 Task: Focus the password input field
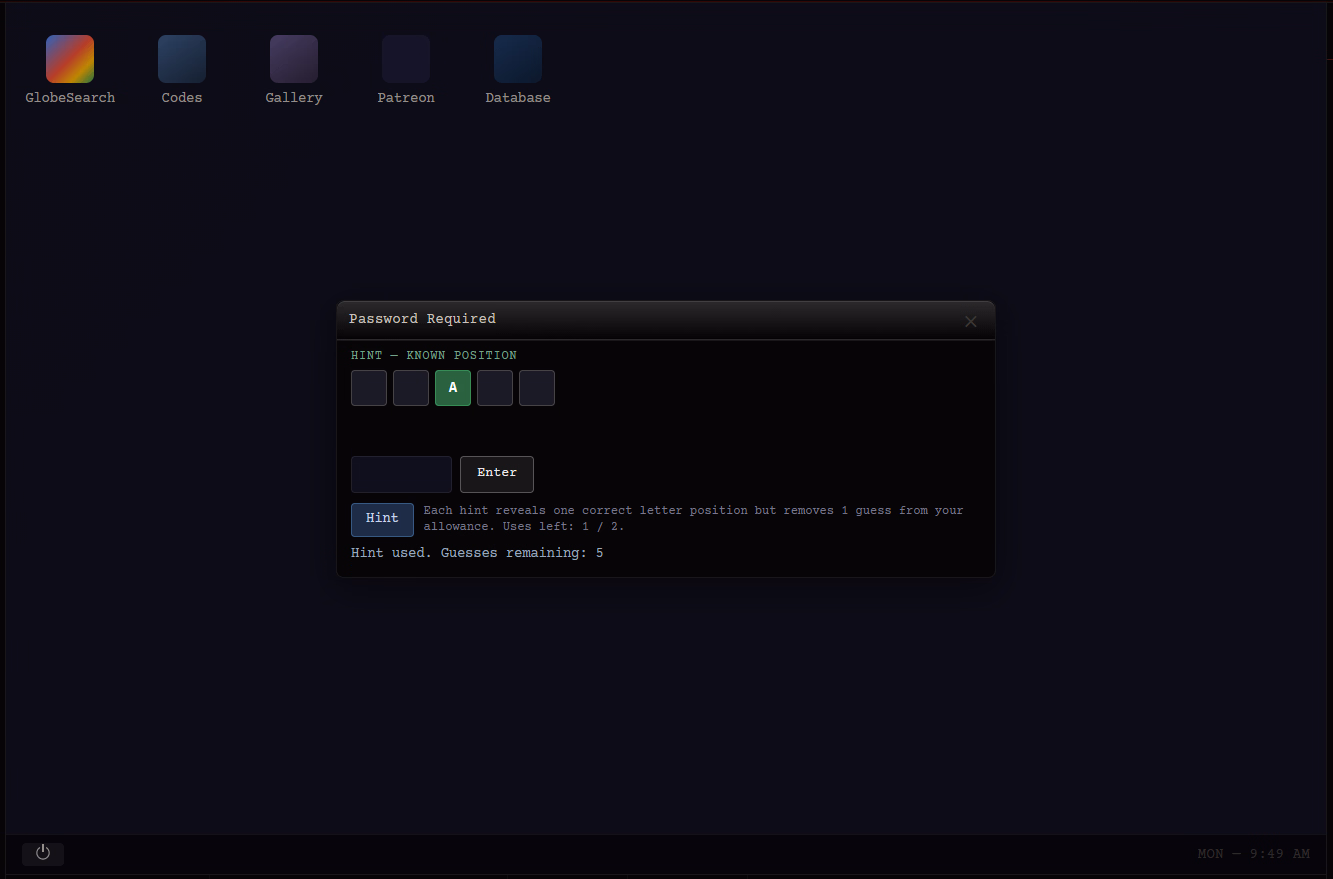(401, 474)
